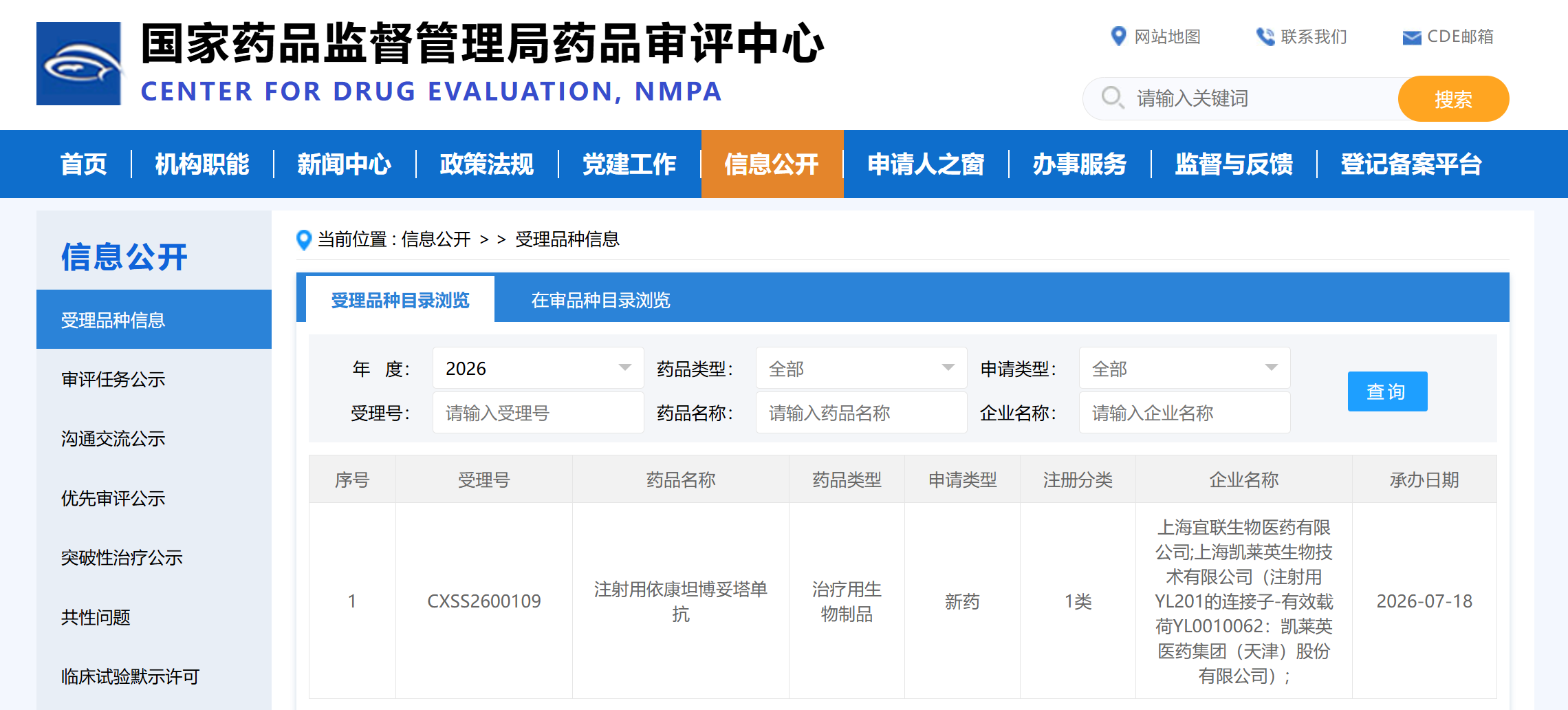Click 企业名称 column header

tap(1244, 480)
